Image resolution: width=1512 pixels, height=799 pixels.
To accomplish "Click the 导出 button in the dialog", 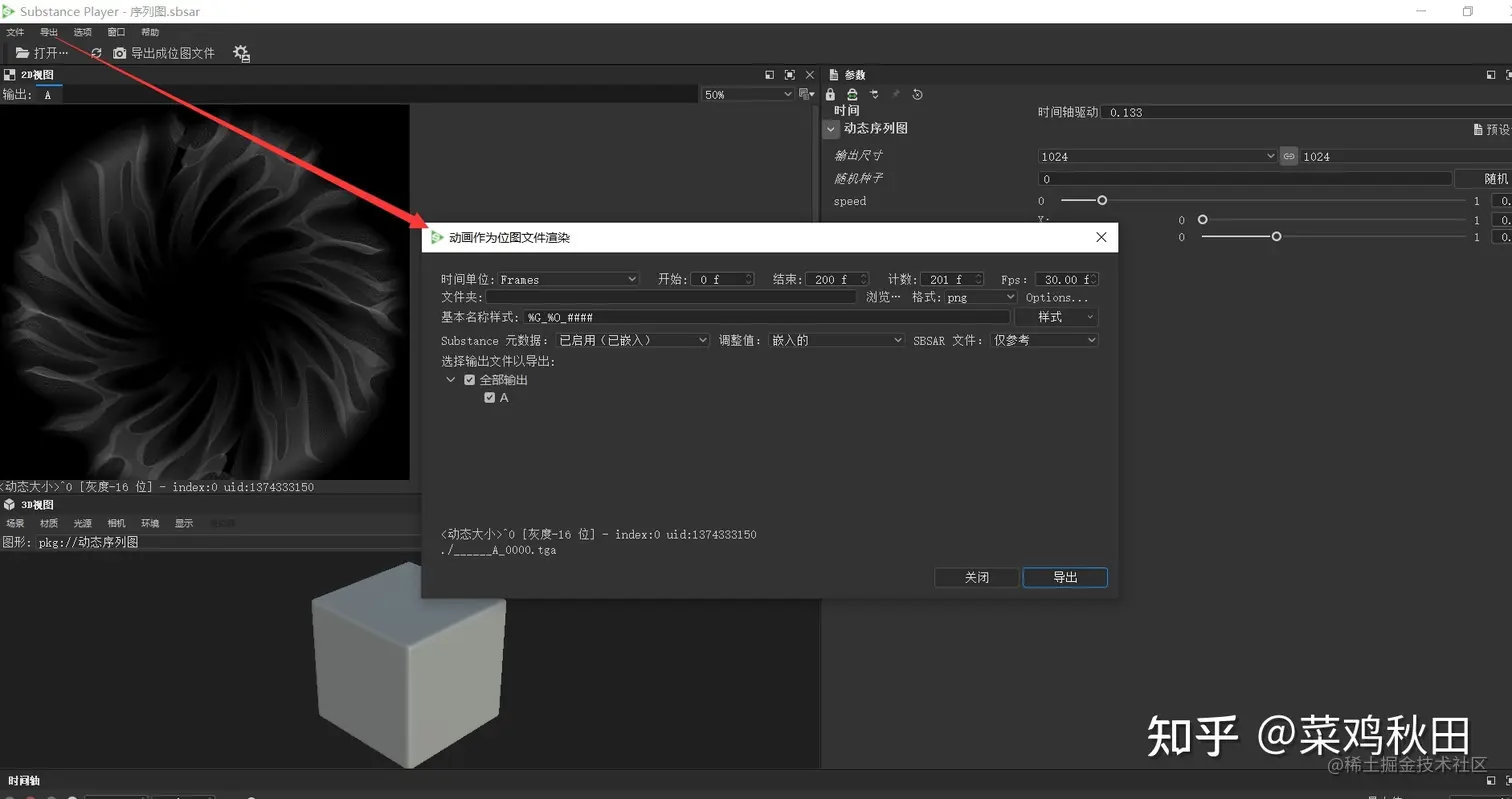I will [1065, 577].
